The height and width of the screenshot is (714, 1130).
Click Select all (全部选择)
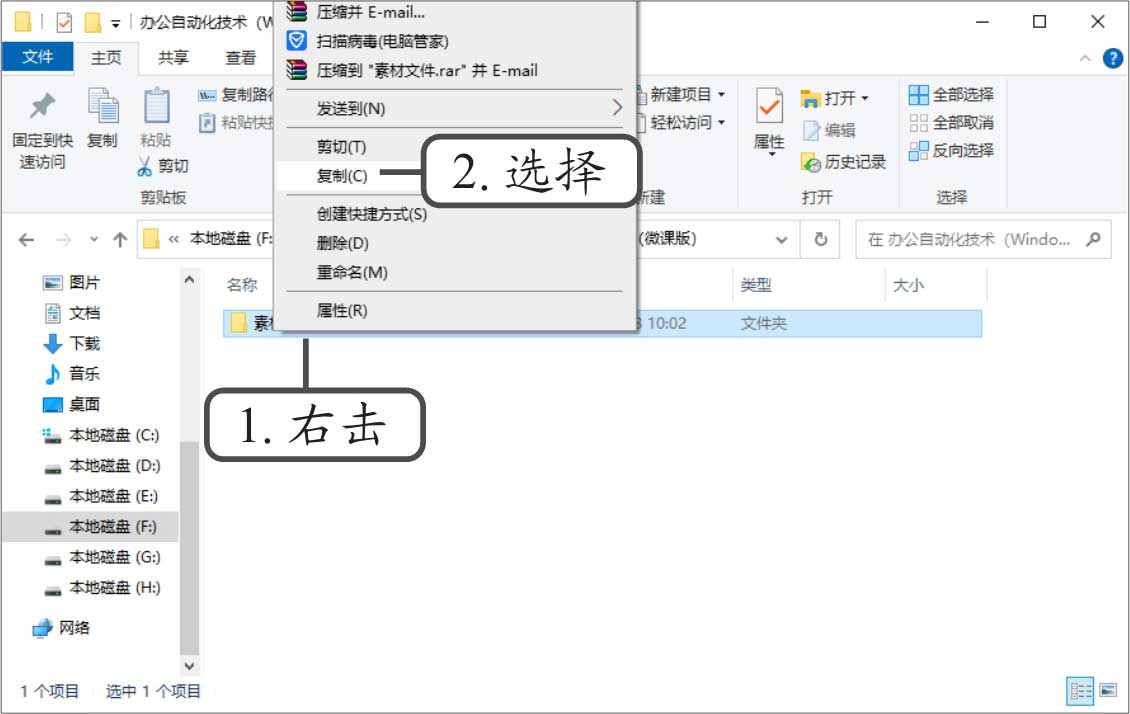[x=951, y=94]
